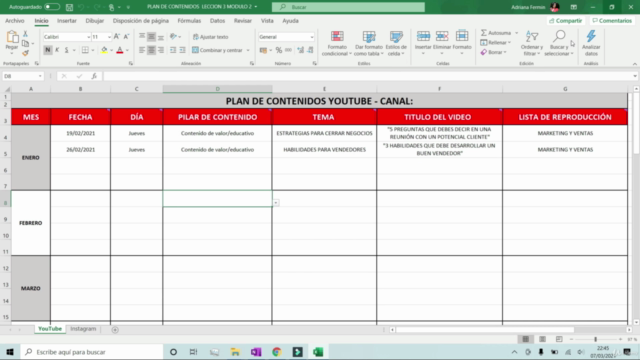Click the Compartir button

coord(566,20)
